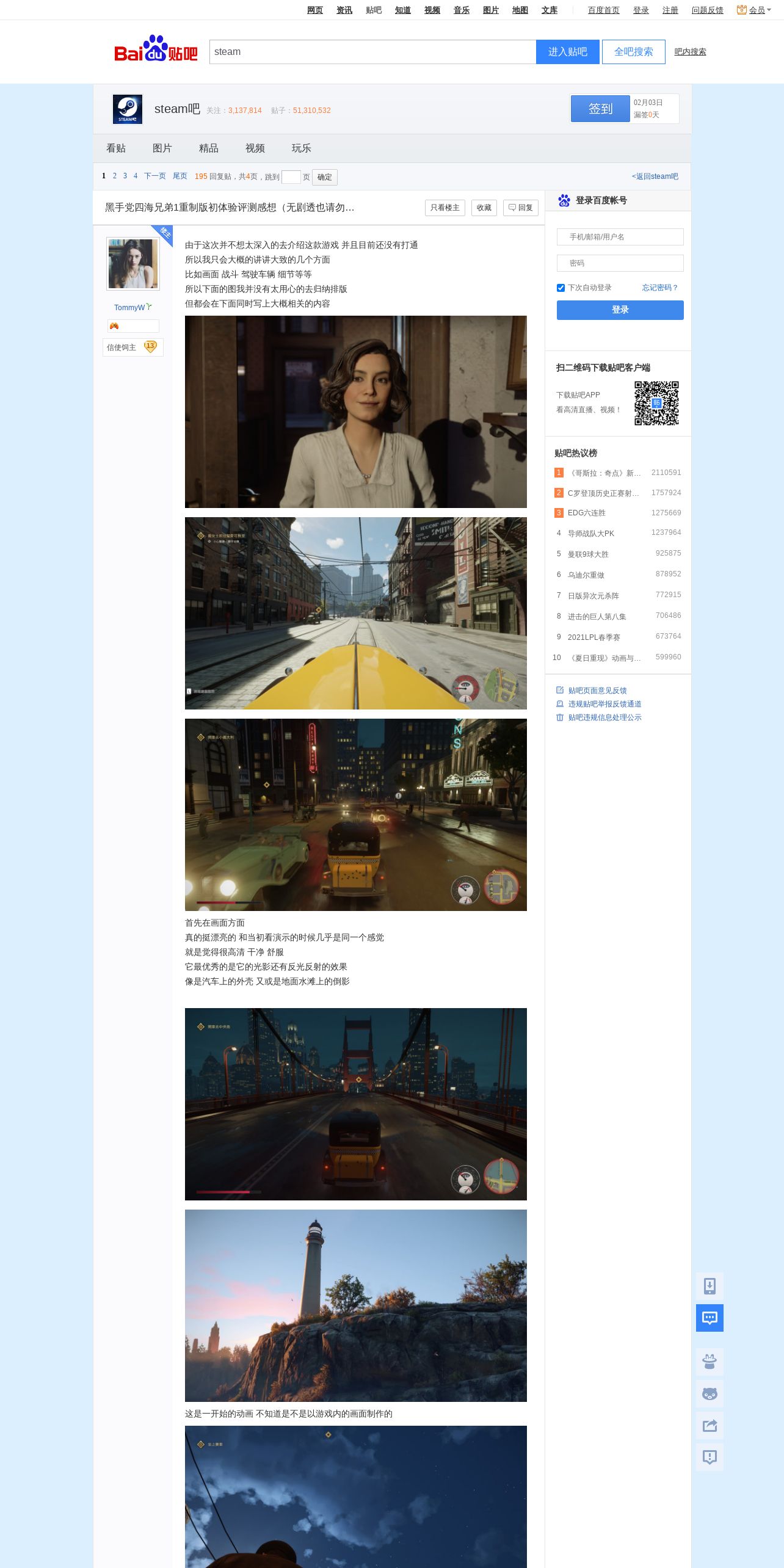The height and width of the screenshot is (1568, 784).
Task: Click the trash icon beside 贴吧违规信息处理公示
Action: coord(560,717)
